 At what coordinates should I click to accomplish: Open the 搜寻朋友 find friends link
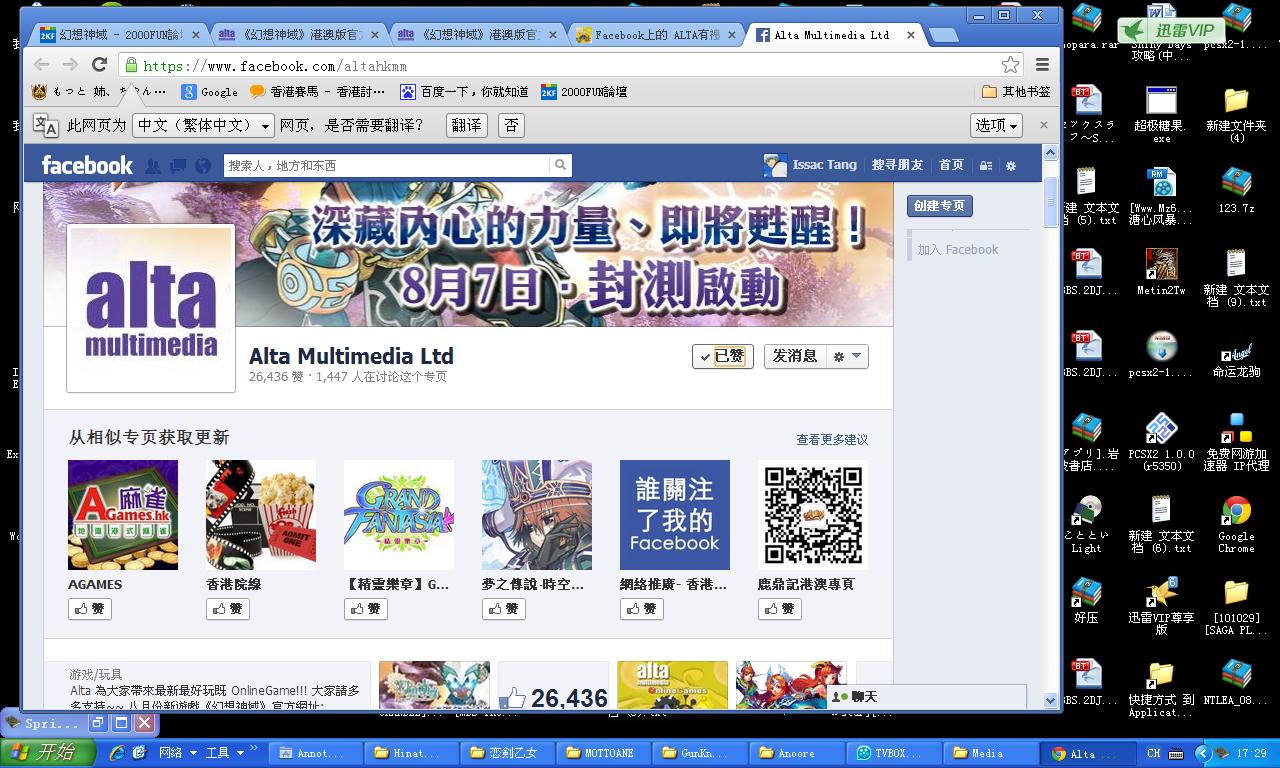pos(897,165)
